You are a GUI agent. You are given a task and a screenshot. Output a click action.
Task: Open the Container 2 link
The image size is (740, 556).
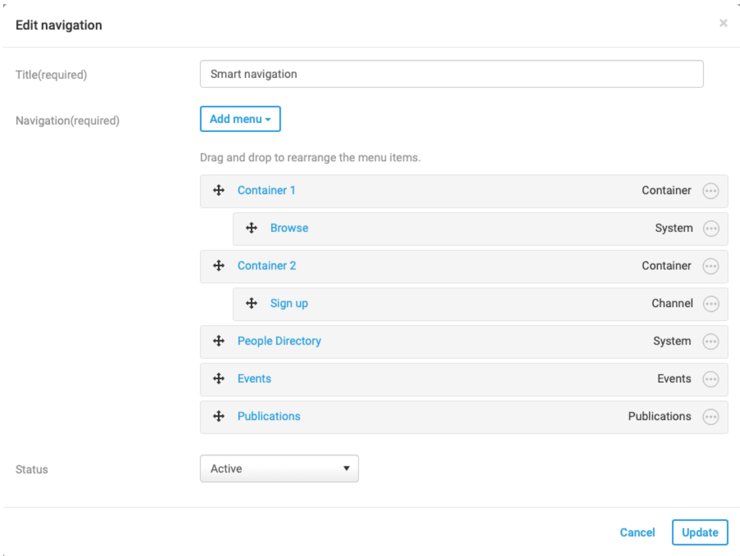coord(266,266)
